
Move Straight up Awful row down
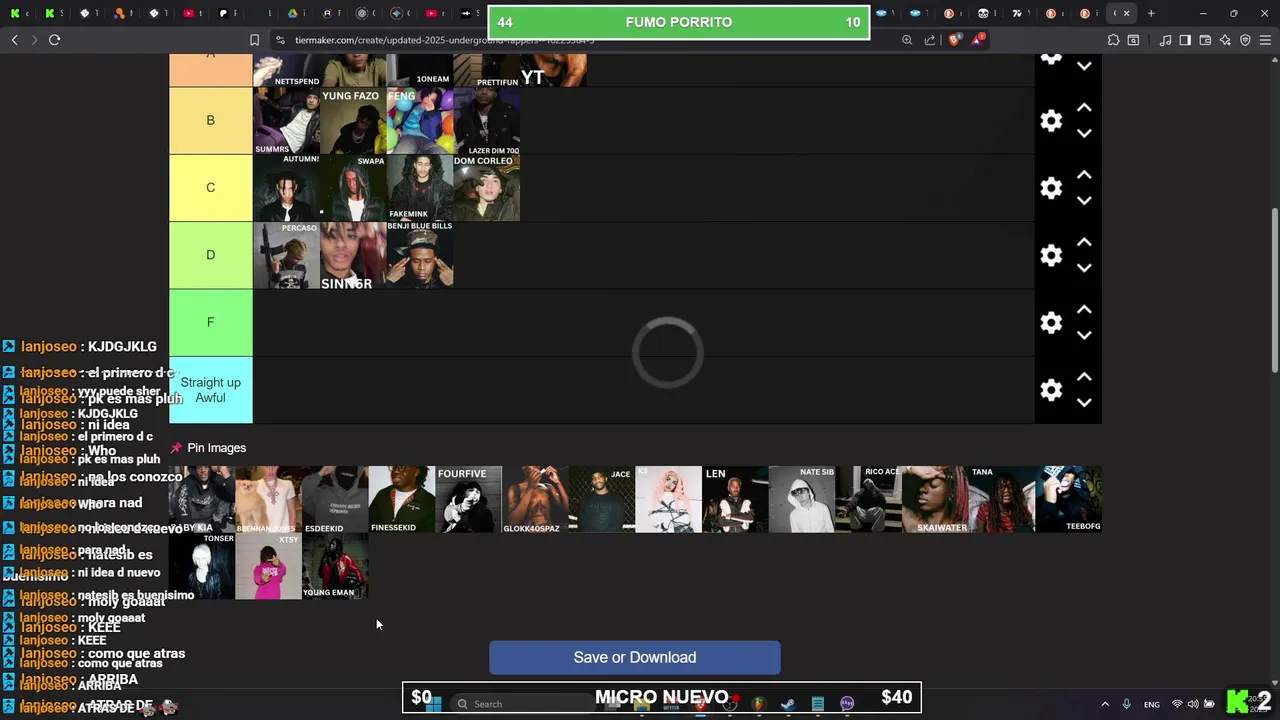click(1084, 402)
